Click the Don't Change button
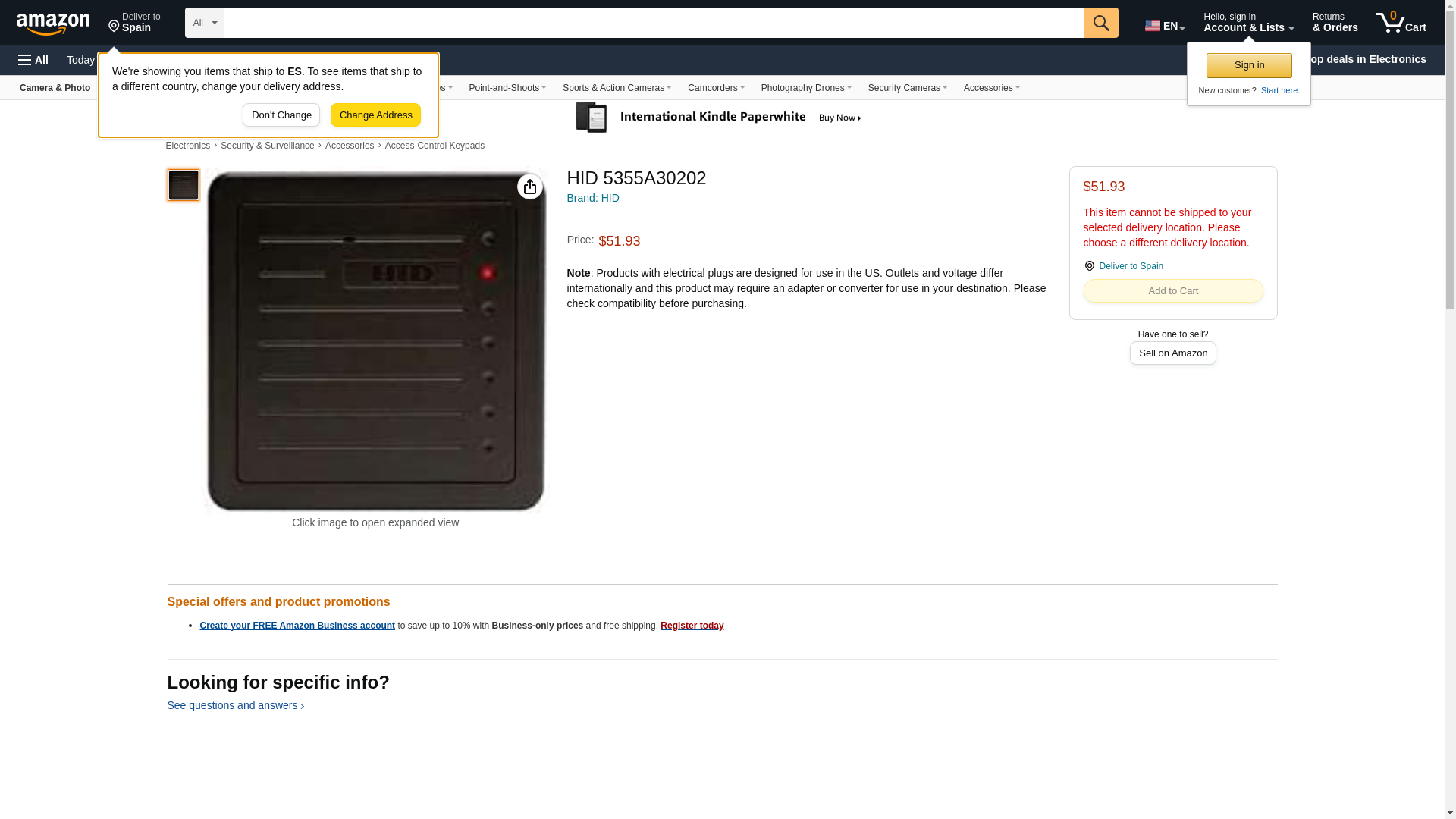Image resolution: width=1456 pixels, height=819 pixels. [x=281, y=115]
